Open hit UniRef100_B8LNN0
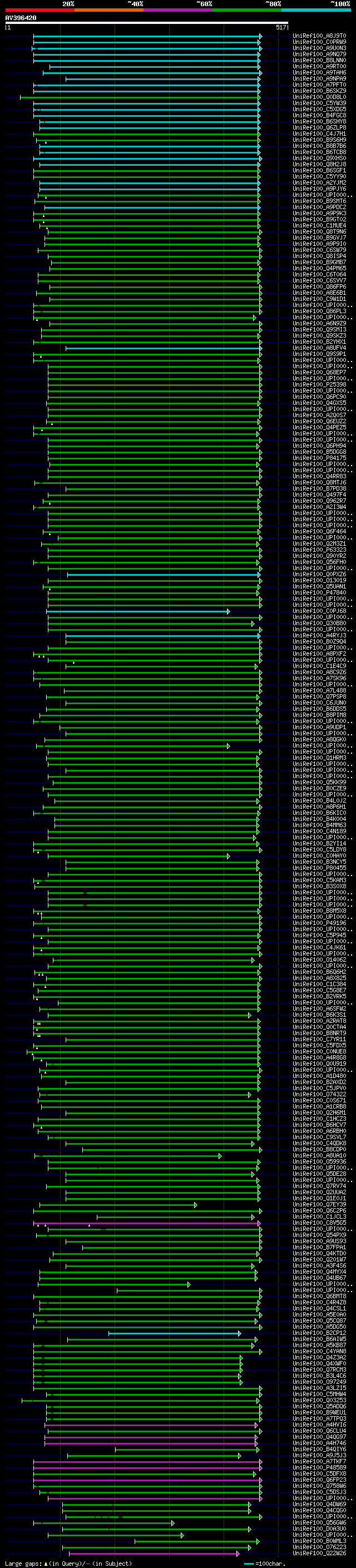The width and height of the screenshot is (356, 1568). [319, 60]
